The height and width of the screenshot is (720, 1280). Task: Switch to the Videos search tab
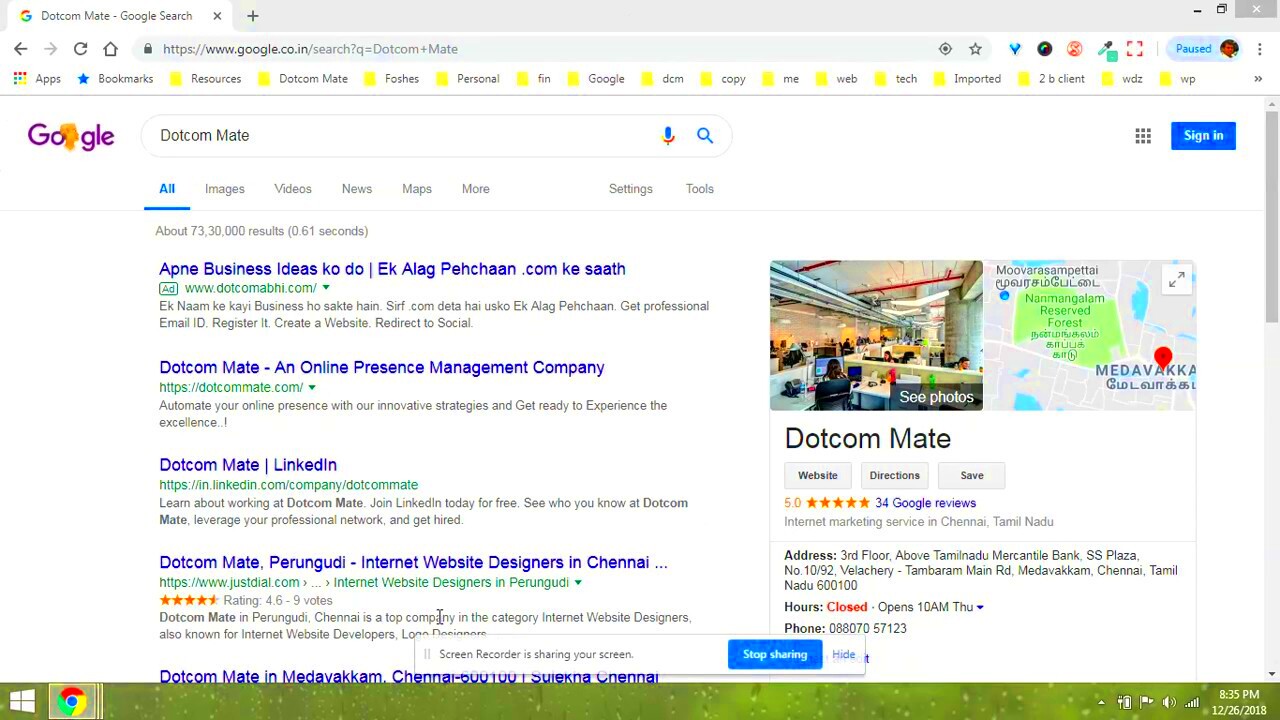pyautogui.click(x=293, y=188)
